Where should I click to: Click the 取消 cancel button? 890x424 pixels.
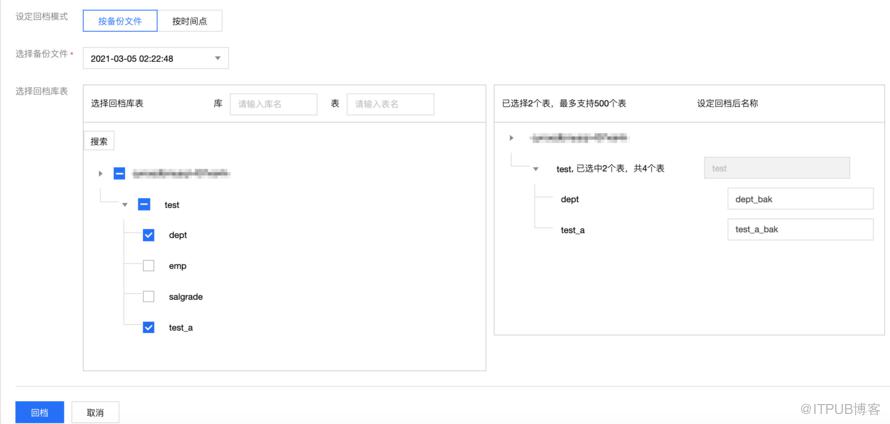95,413
